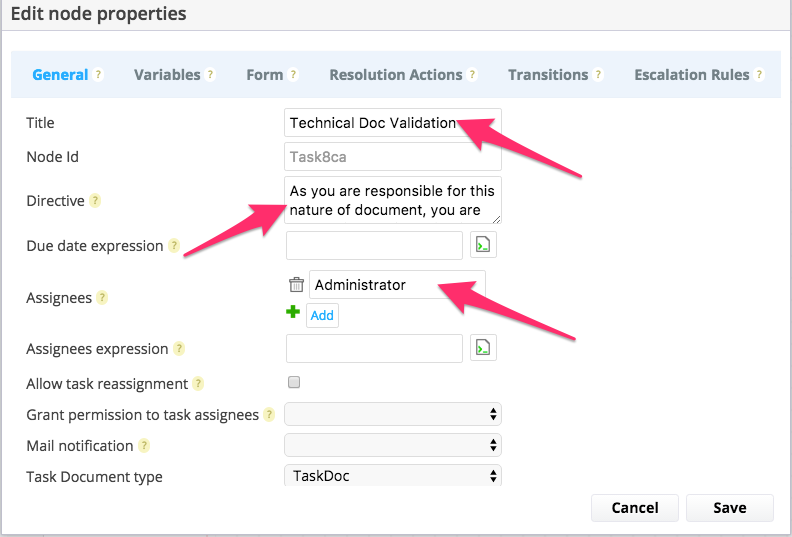This screenshot has height=537, width=792.
Task: Show help icon next to Directive
Action: [x=95, y=201]
